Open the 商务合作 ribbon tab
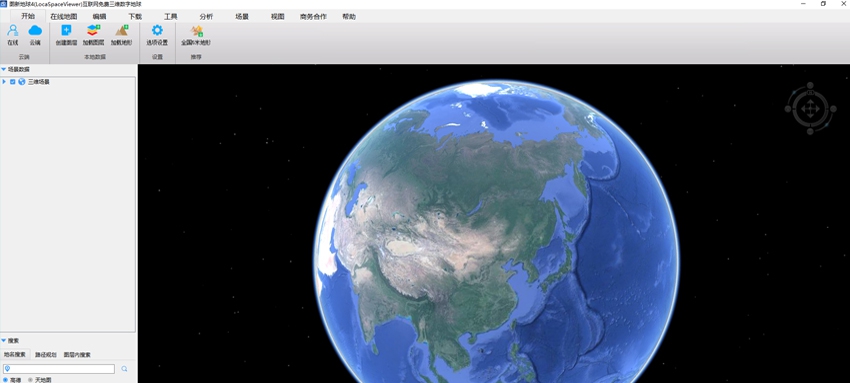 click(x=313, y=16)
